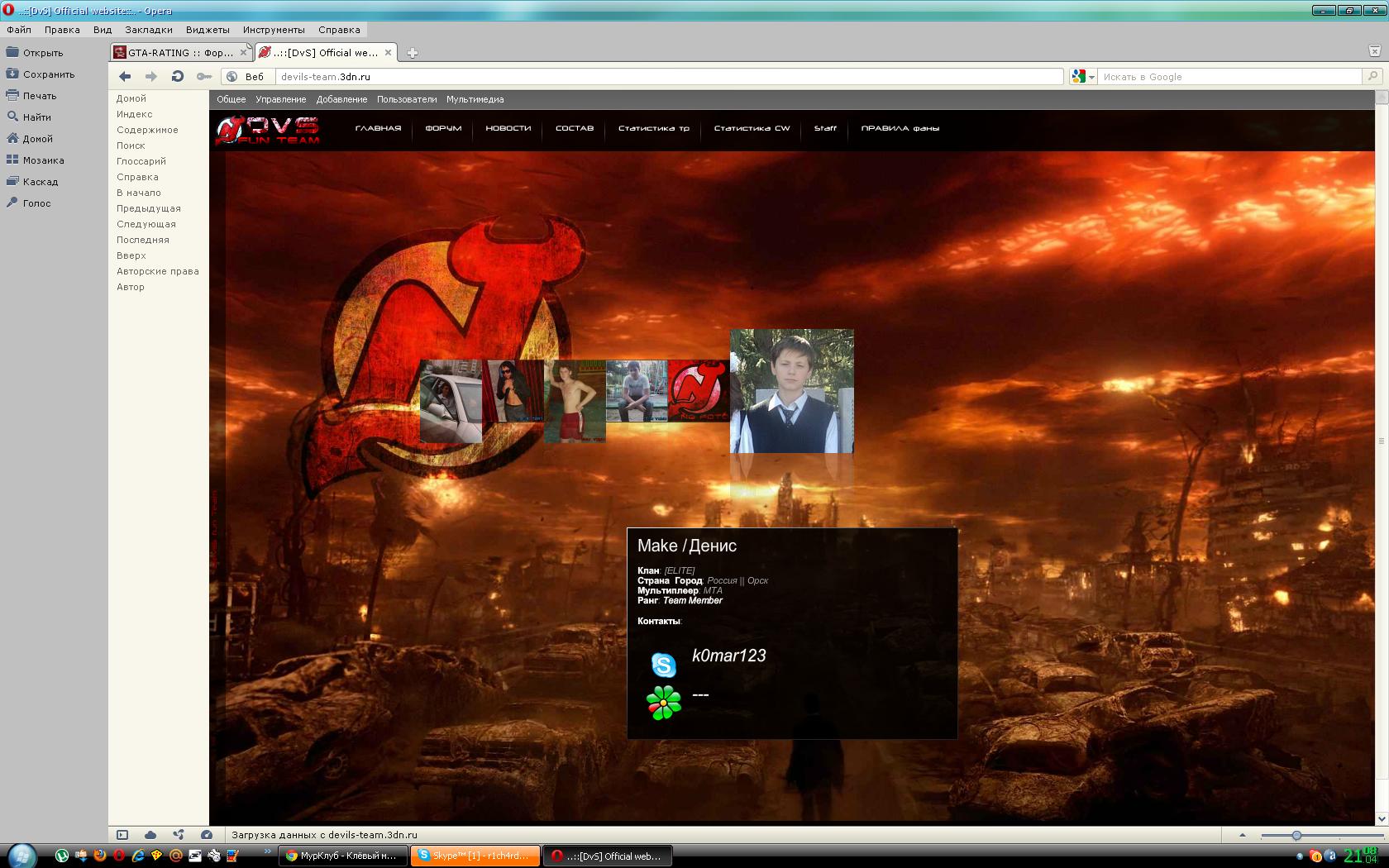This screenshot has height=868, width=1389.
Task: Open the Содержимое navigation link
Action: 147,130
